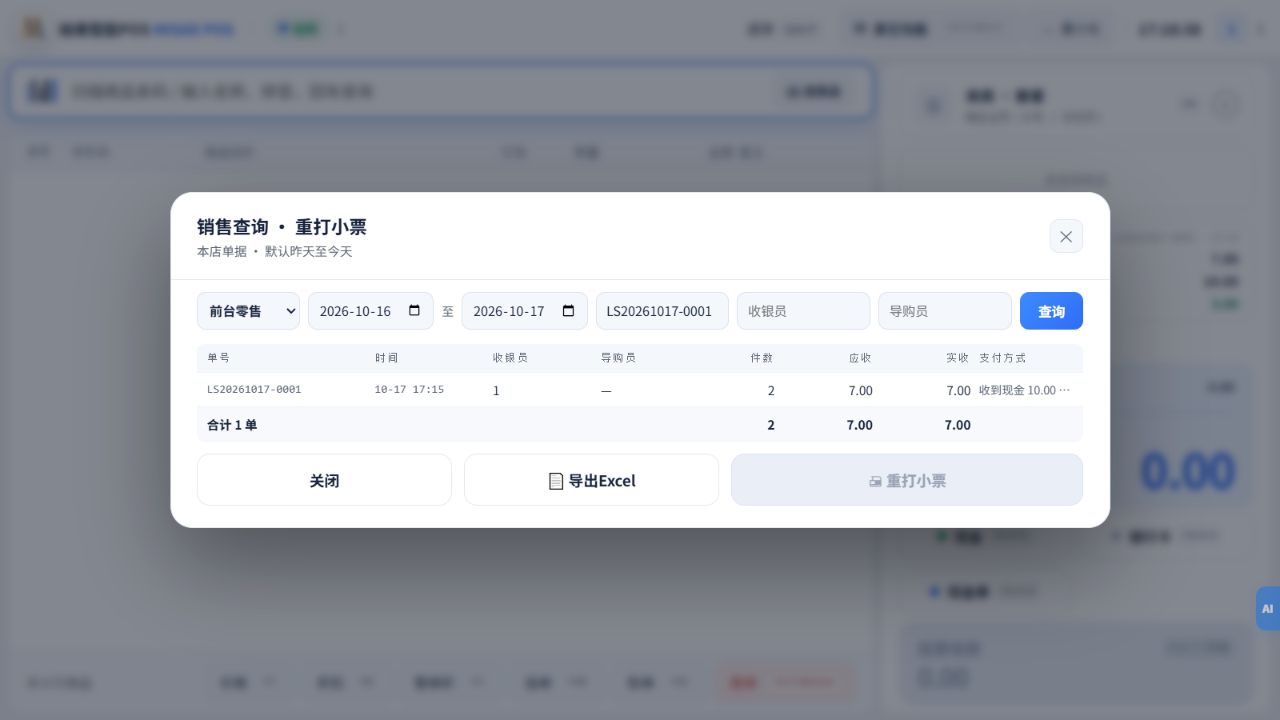Click the — 导购员 cell in the order row

pos(606,391)
